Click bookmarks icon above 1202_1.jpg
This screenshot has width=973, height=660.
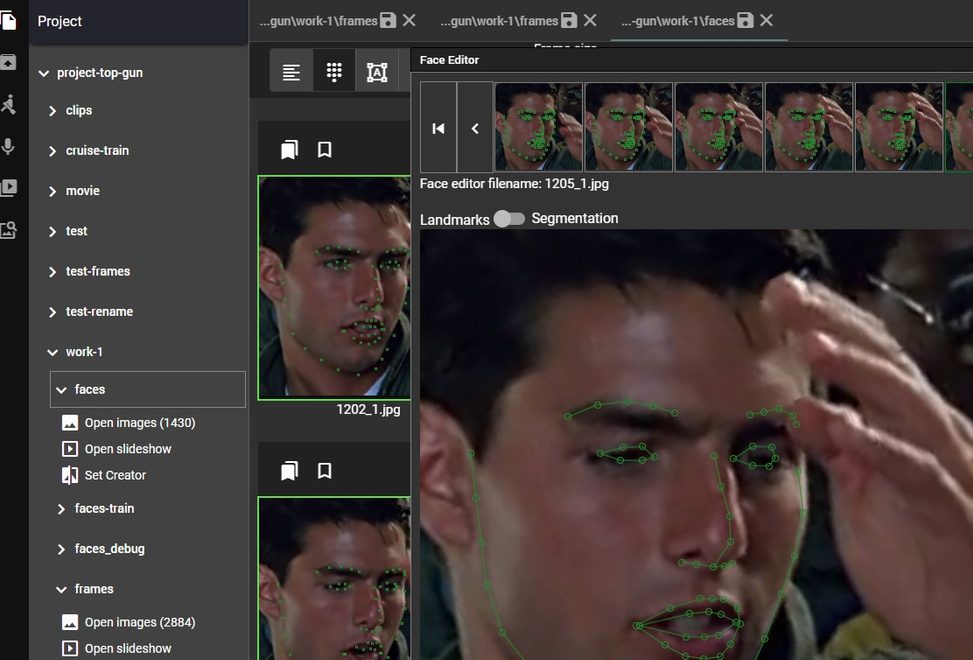[x=289, y=149]
